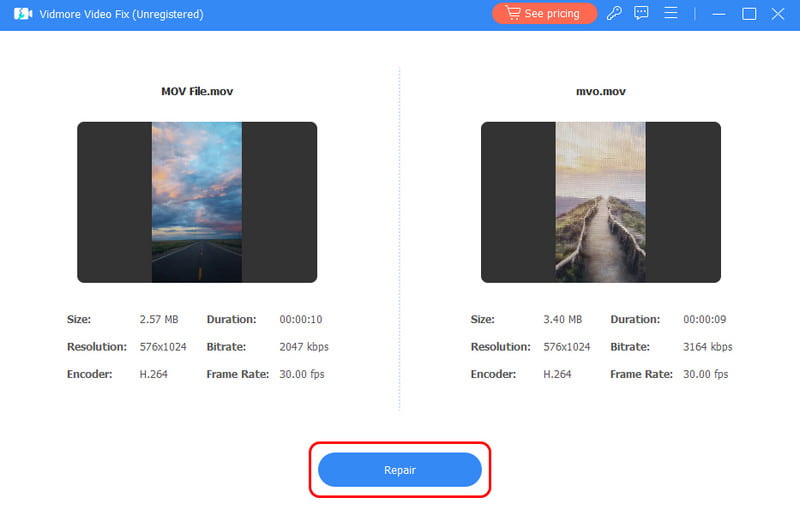Click the 3164 kbps bitrate value

[x=708, y=347]
